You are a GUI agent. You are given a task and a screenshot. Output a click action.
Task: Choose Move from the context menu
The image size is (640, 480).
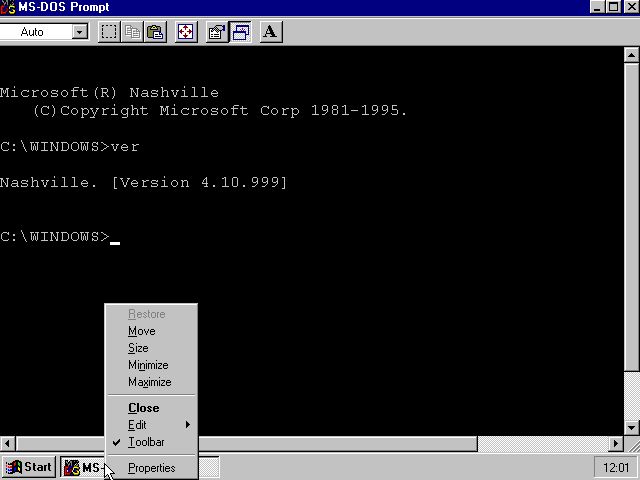(x=151, y=331)
